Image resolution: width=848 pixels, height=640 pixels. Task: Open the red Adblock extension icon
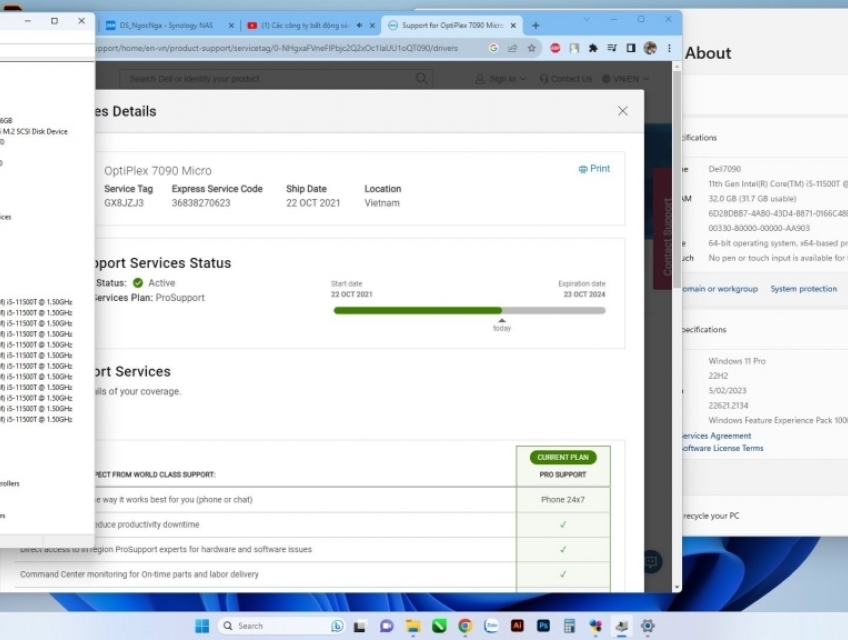click(x=555, y=48)
